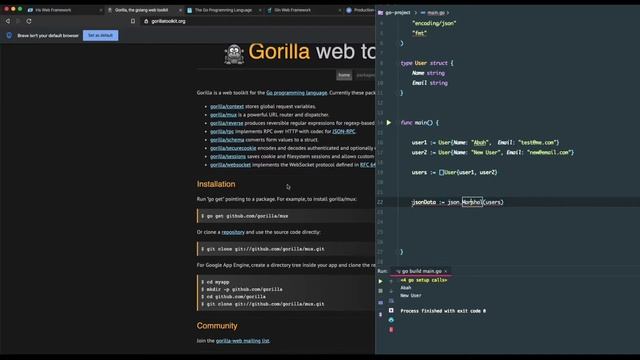Viewport: 640px width, 360px height.
Task: Run main function via green gutter arrow
Action: point(389,122)
